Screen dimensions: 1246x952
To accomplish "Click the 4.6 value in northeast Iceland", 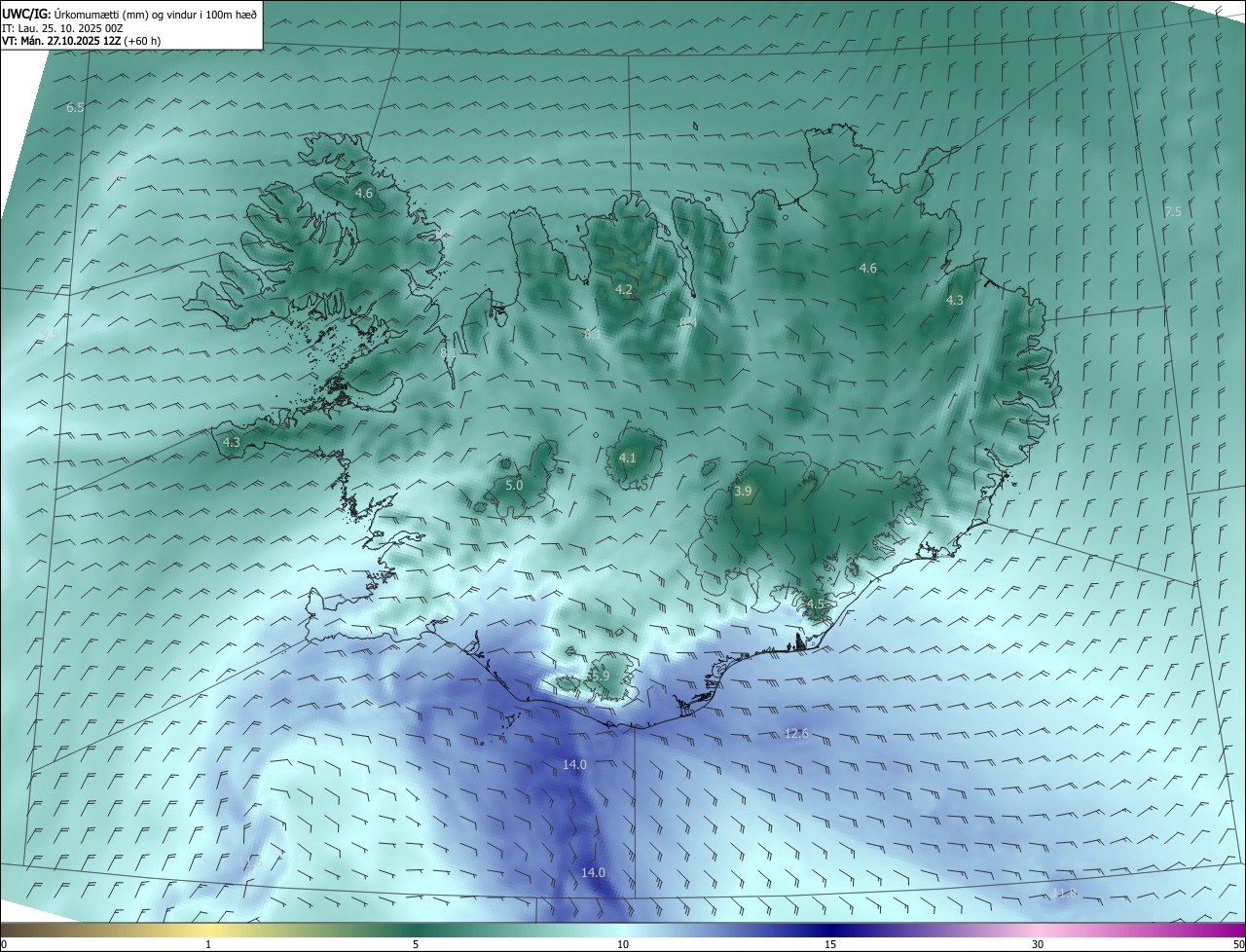I will click(867, 269).
